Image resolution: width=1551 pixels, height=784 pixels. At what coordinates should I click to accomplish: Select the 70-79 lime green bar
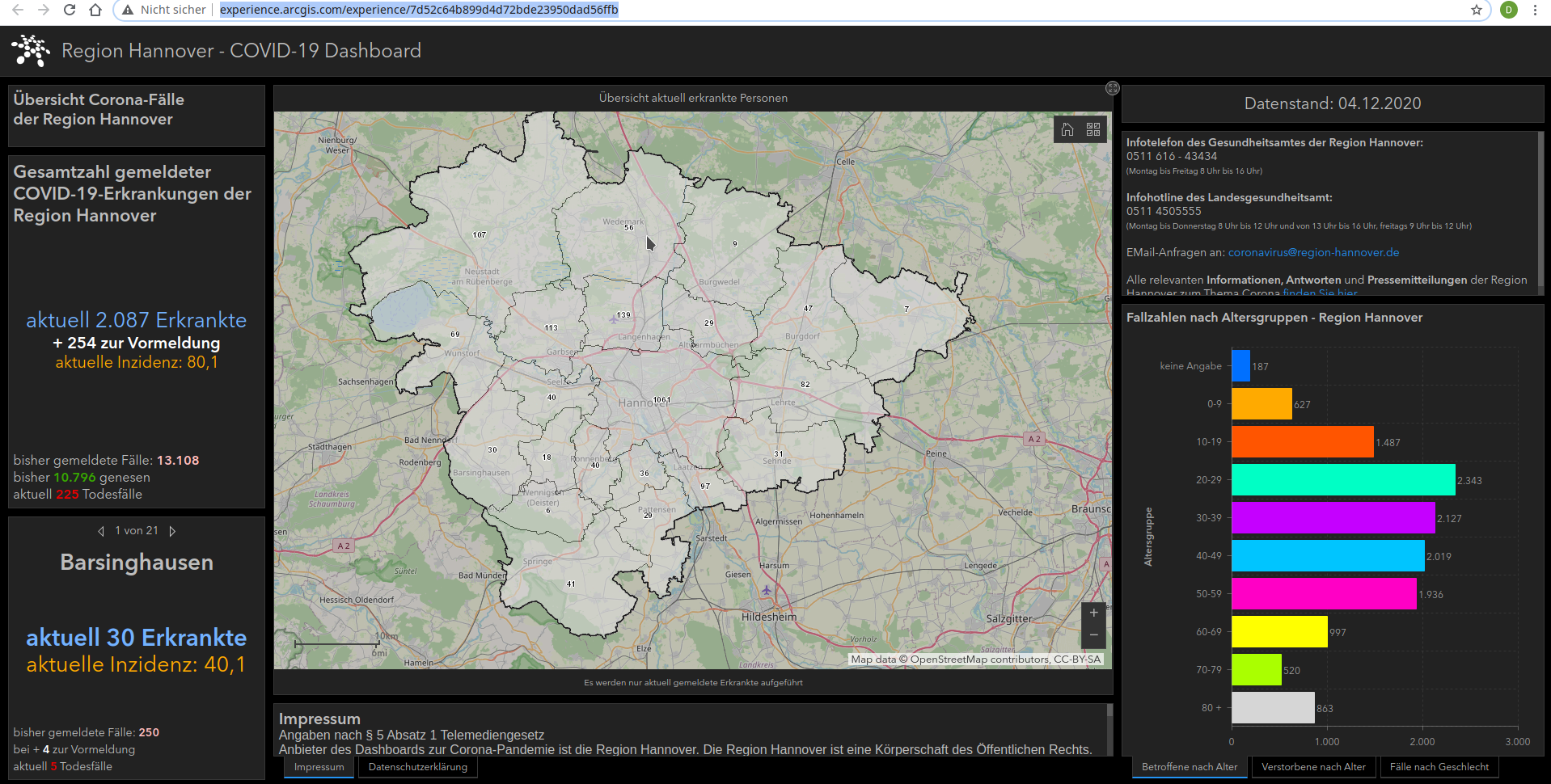click(x=1257, y=670)
